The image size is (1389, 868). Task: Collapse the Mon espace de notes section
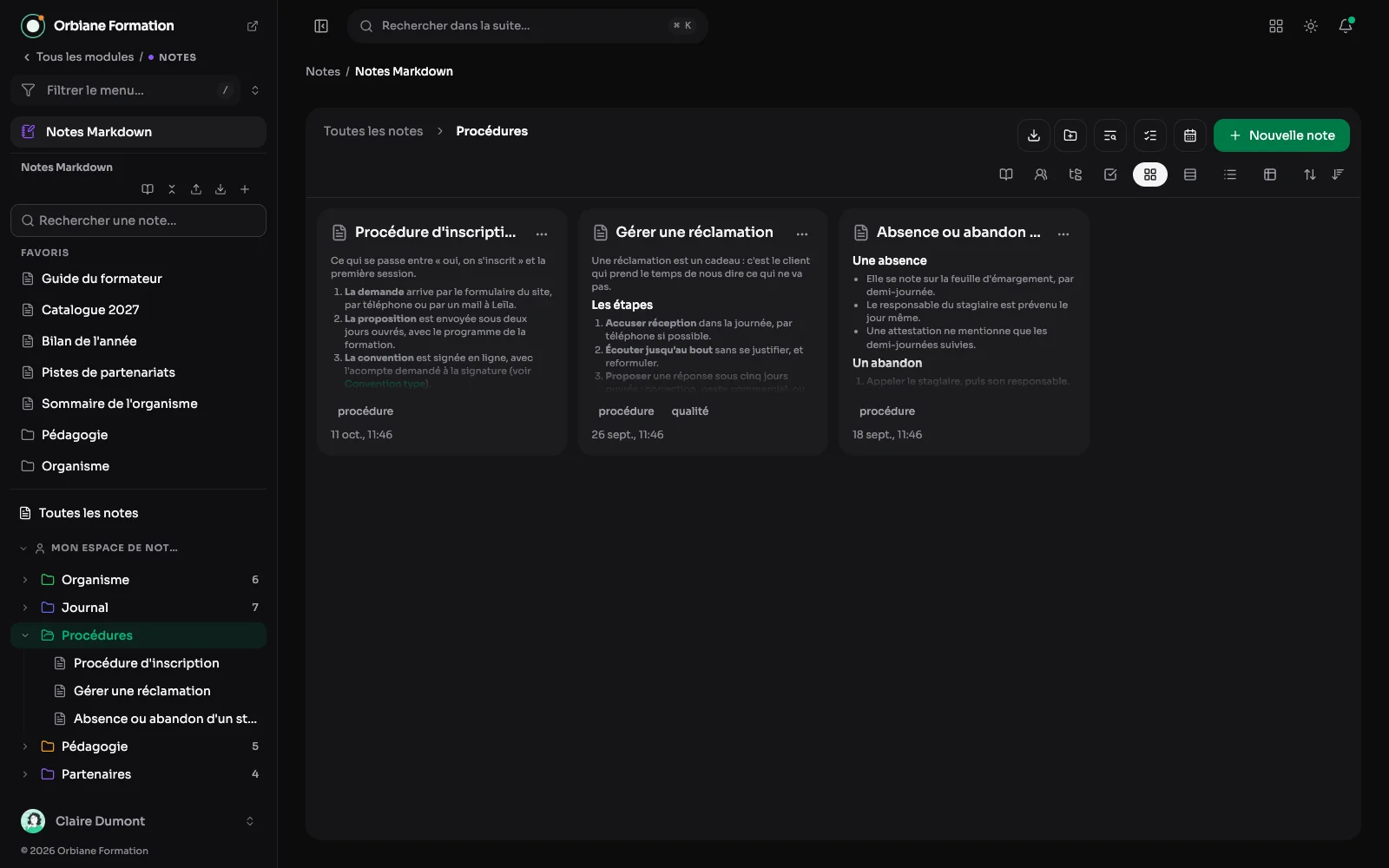[23, 549]
